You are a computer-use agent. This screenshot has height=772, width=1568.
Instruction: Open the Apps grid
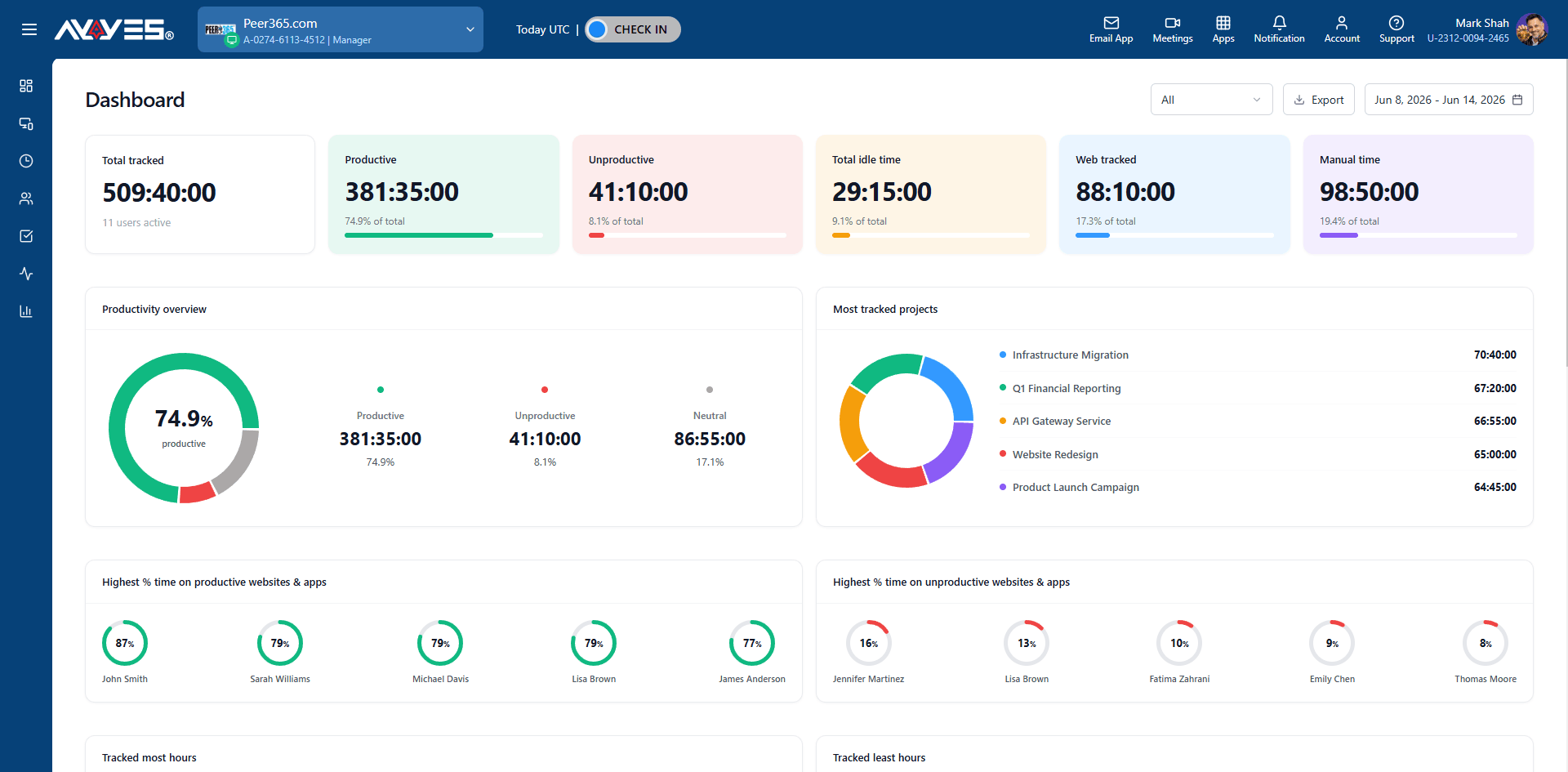pos(1223,29)
